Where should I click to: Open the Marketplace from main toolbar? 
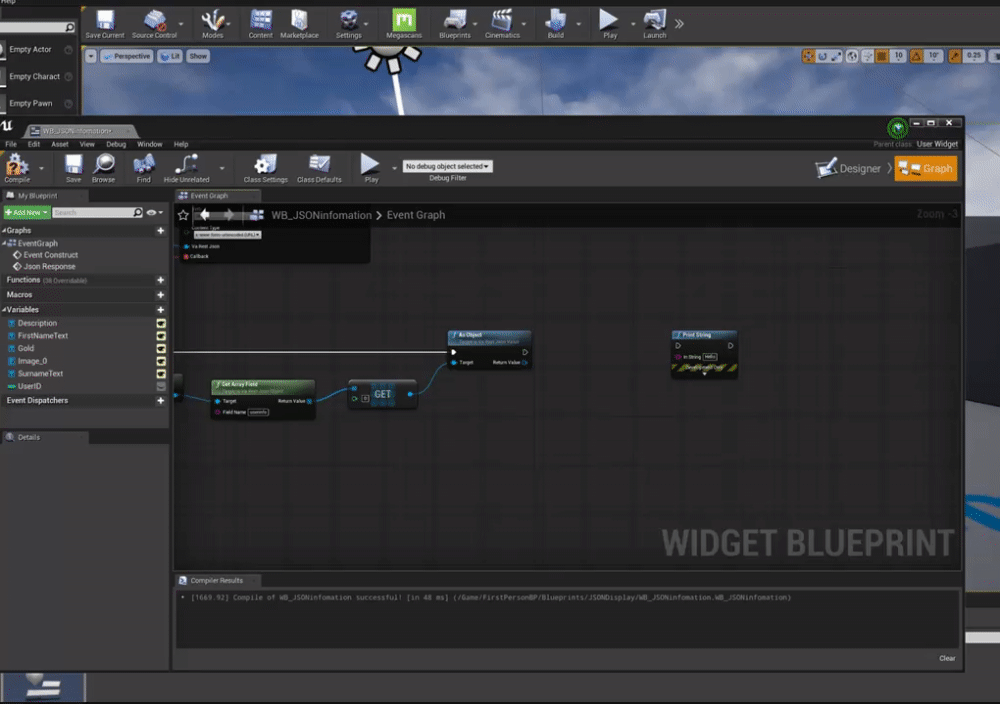[x=299, y=24]
